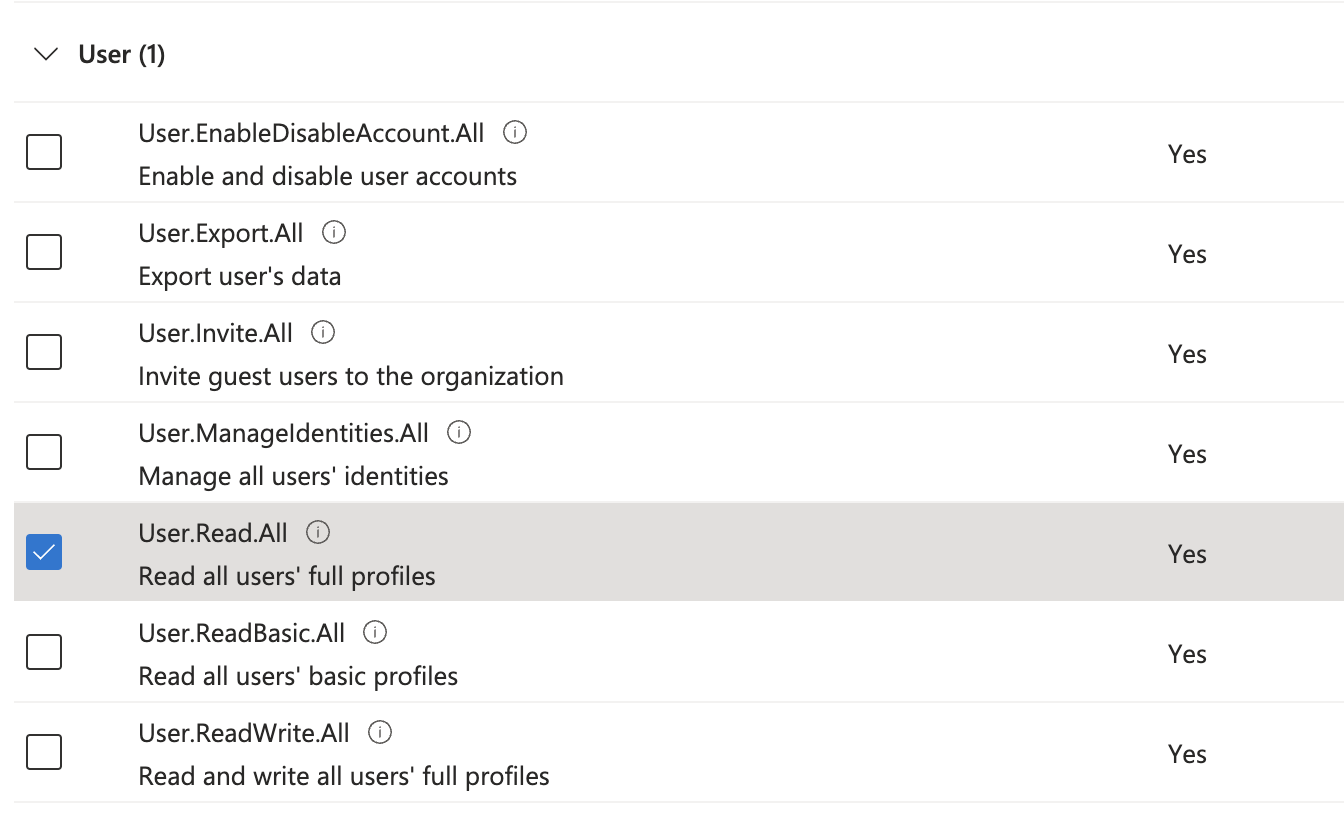Click 'Read all users' basic profiles' description
The width and height of the screenshot is (1344, 838).
tap(298, 676)
